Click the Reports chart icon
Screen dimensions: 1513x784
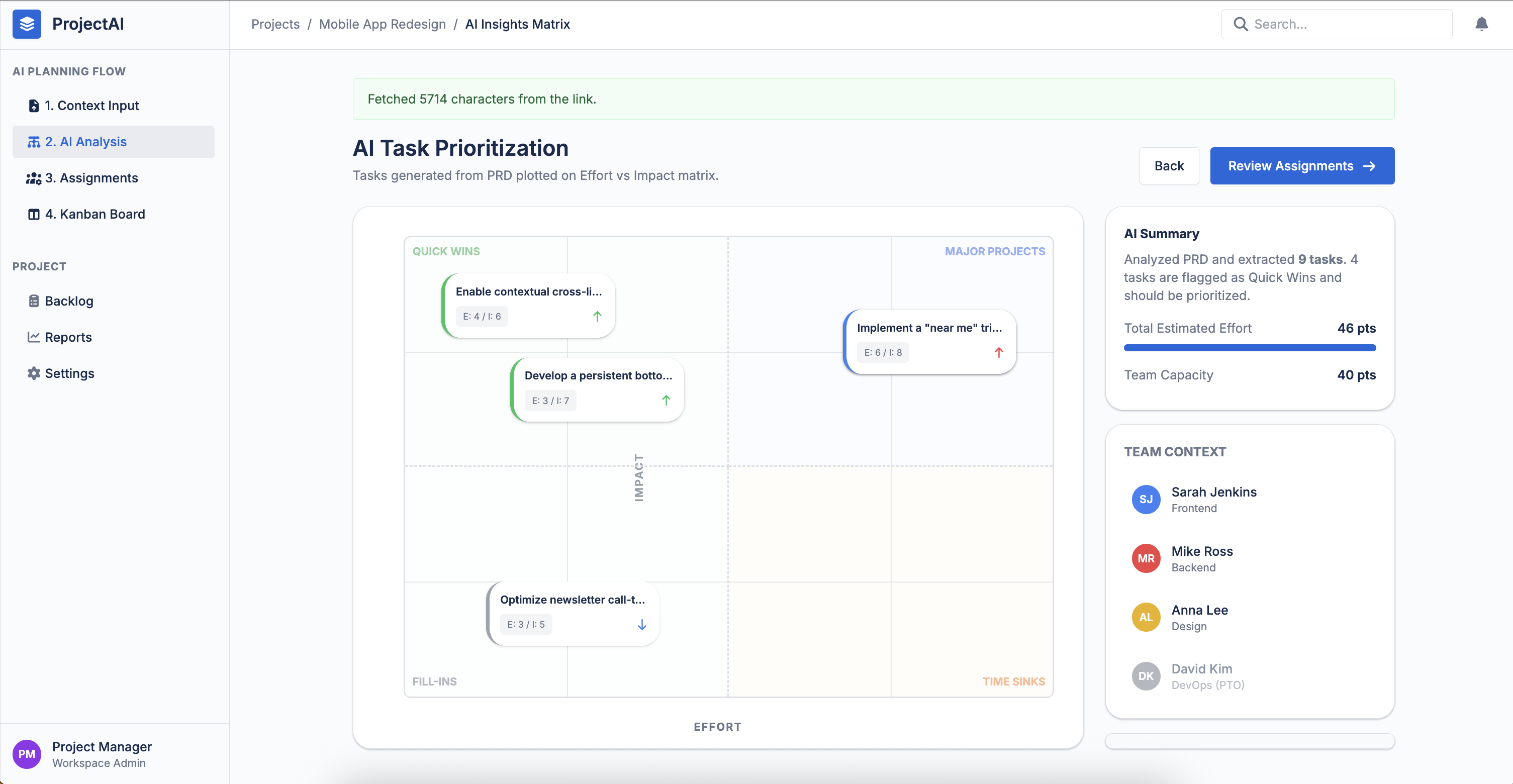tap(34, 337)
